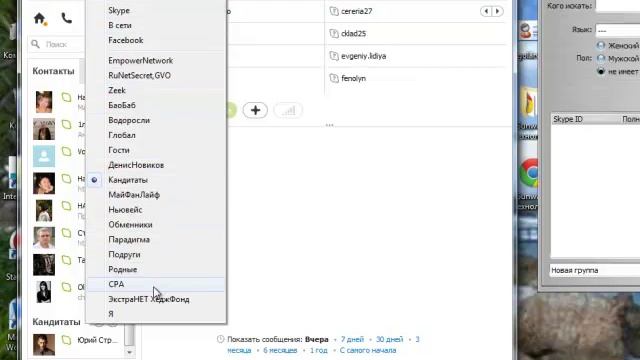Click the Search (Поиск) field in Skype
The height and width of the screenshot is (360, 640).
click(x=56, y=44)
